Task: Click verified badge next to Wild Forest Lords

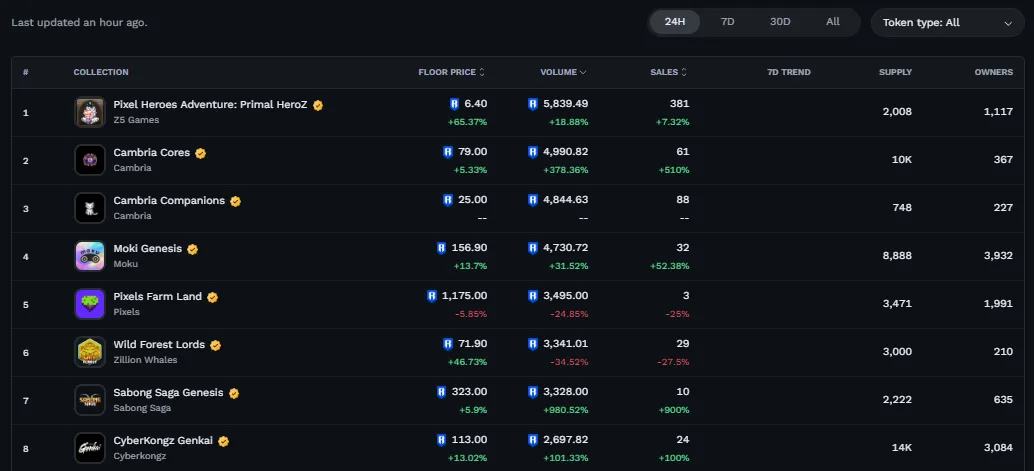Action: 216,345
